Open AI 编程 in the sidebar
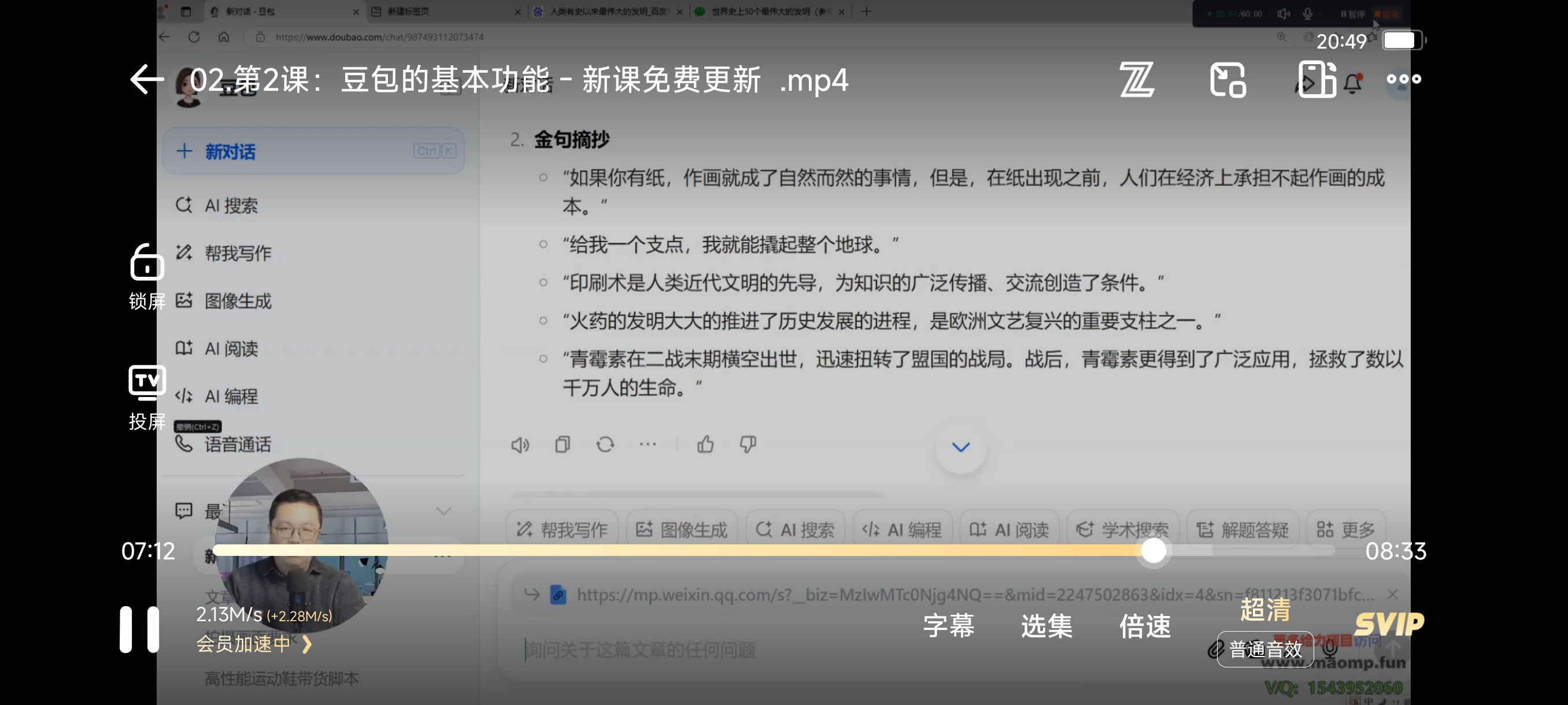Image resolution: width=1568 pixels, height=705 pixels. tap(217, 396)
